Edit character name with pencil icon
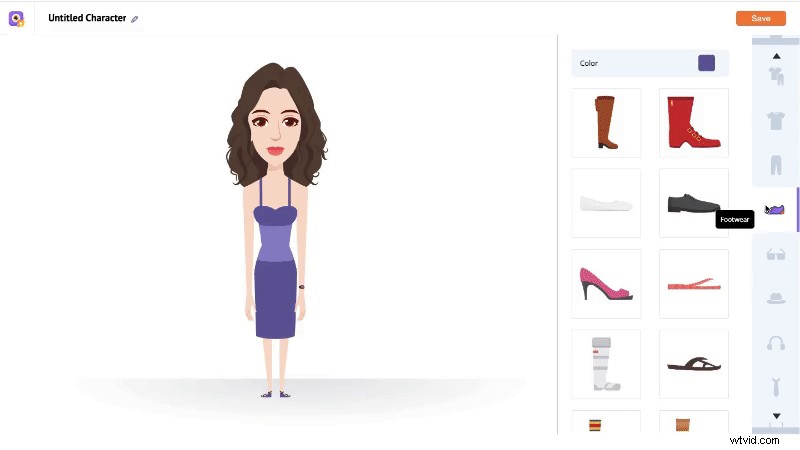The width and height of the screenshot is (800, 450). coord(135,19)
